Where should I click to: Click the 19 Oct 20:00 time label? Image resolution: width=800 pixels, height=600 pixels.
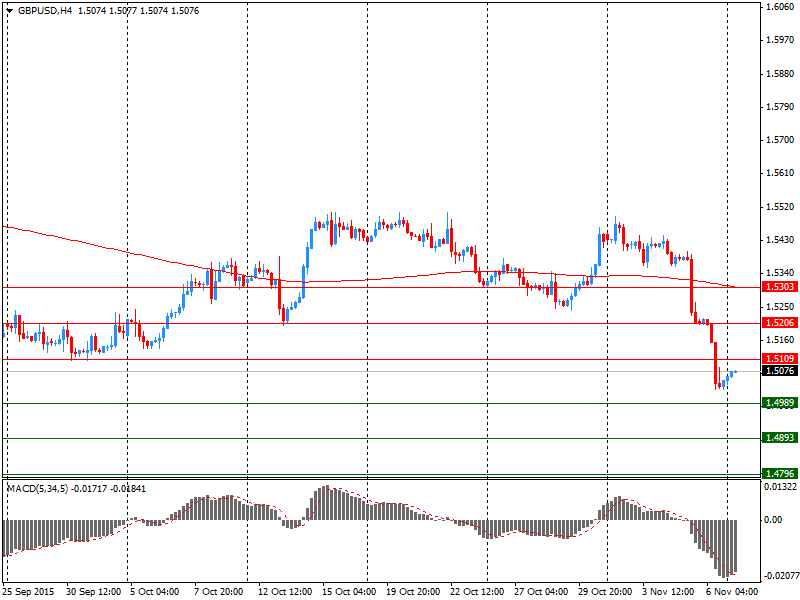tap(413, 592)
